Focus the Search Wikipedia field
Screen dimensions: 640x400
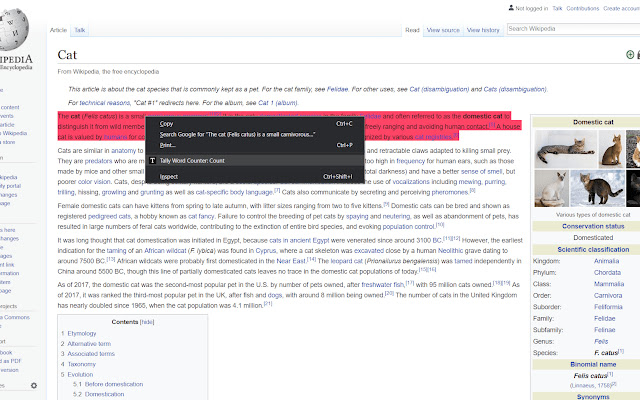[x=573, y=29]
